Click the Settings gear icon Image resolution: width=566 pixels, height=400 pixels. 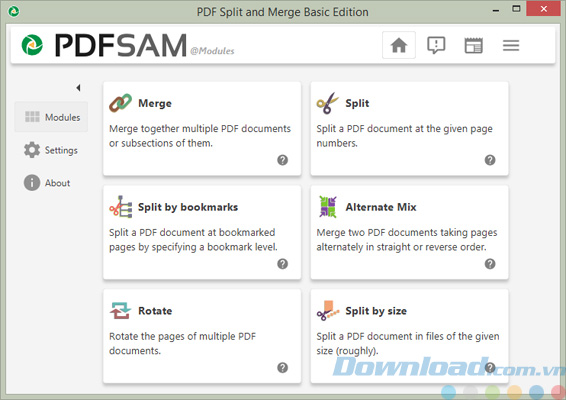32,150
